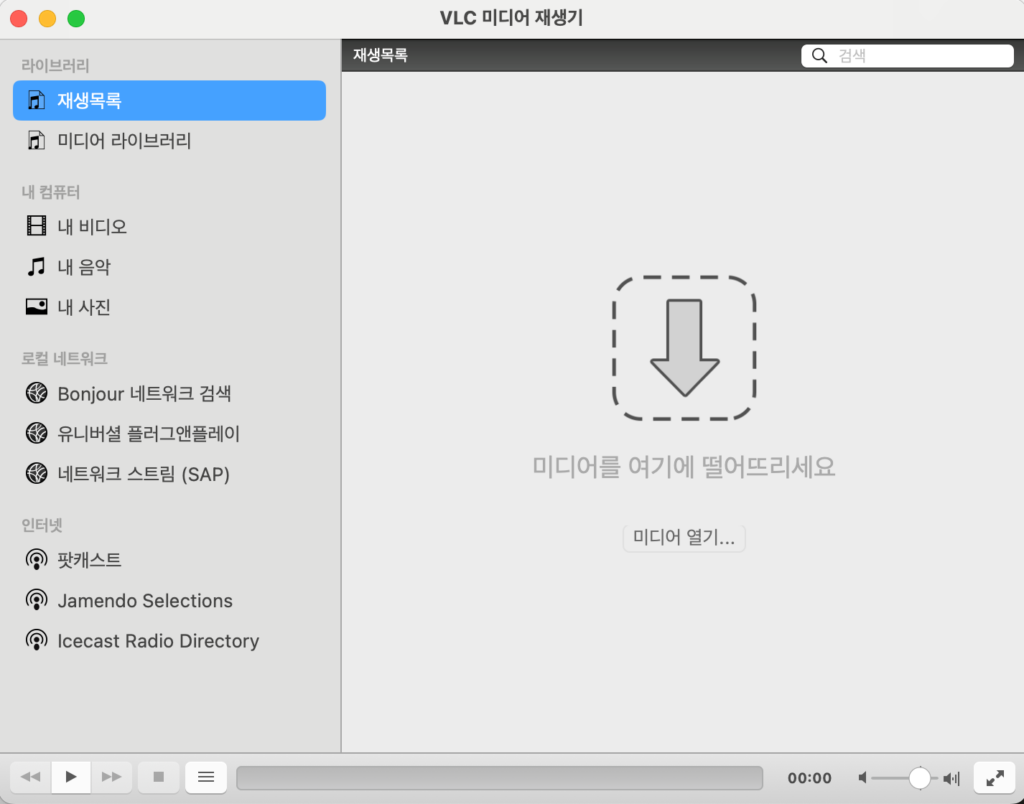1024x804 pixels.
Task: Click the broadcast icon beside Icecast Radio Directory
Action: 37,640
